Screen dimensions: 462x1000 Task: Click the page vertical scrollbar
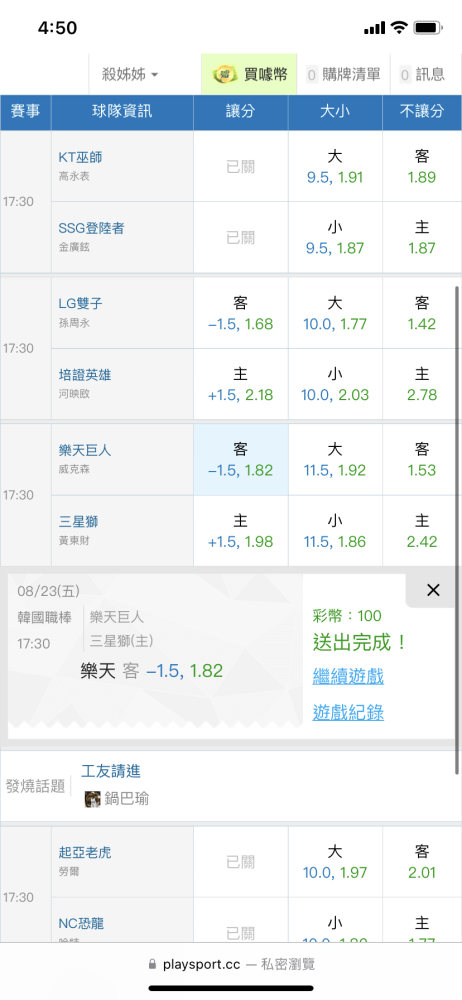[x=457, y=529]
